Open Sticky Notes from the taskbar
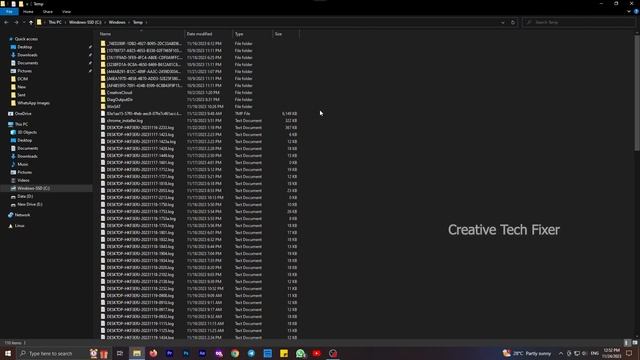This screenshot has height=360, width=640. pyautogui.click(x=284, y=353)
